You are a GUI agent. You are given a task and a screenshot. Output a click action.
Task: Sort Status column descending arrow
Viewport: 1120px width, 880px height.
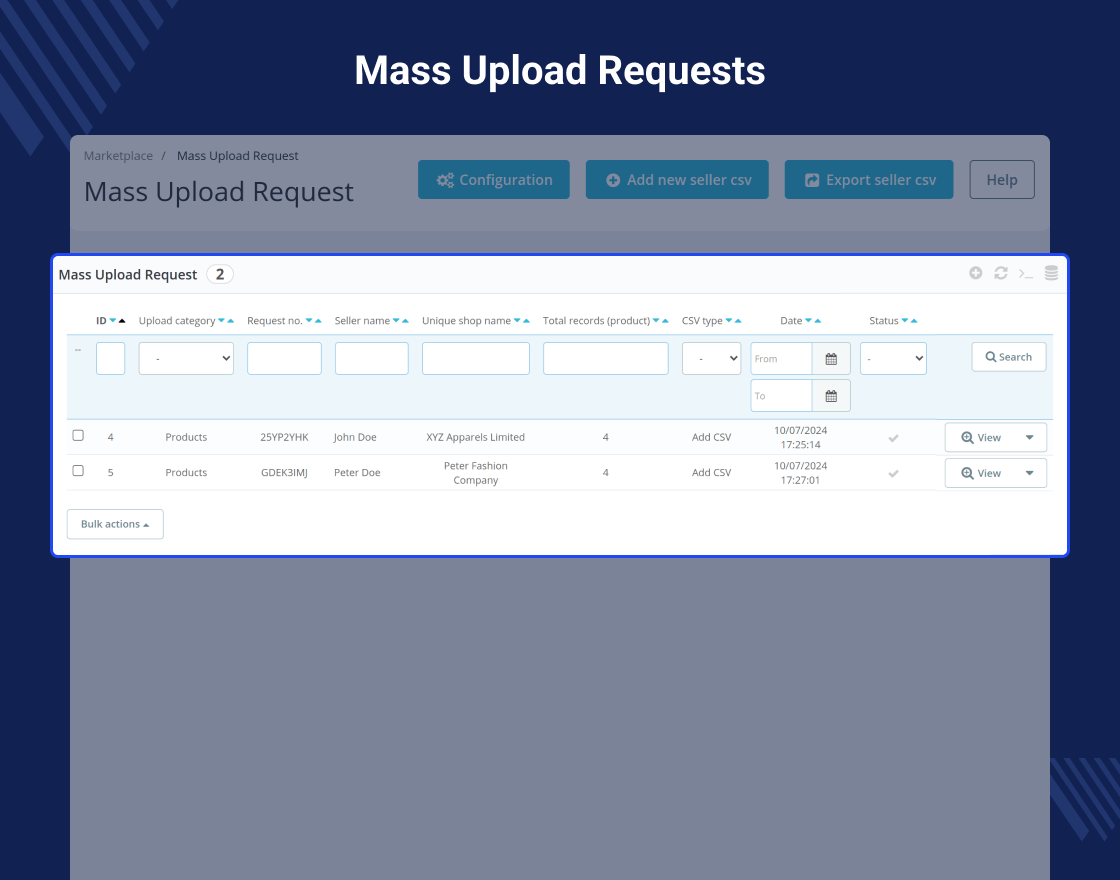coord(905,321)
